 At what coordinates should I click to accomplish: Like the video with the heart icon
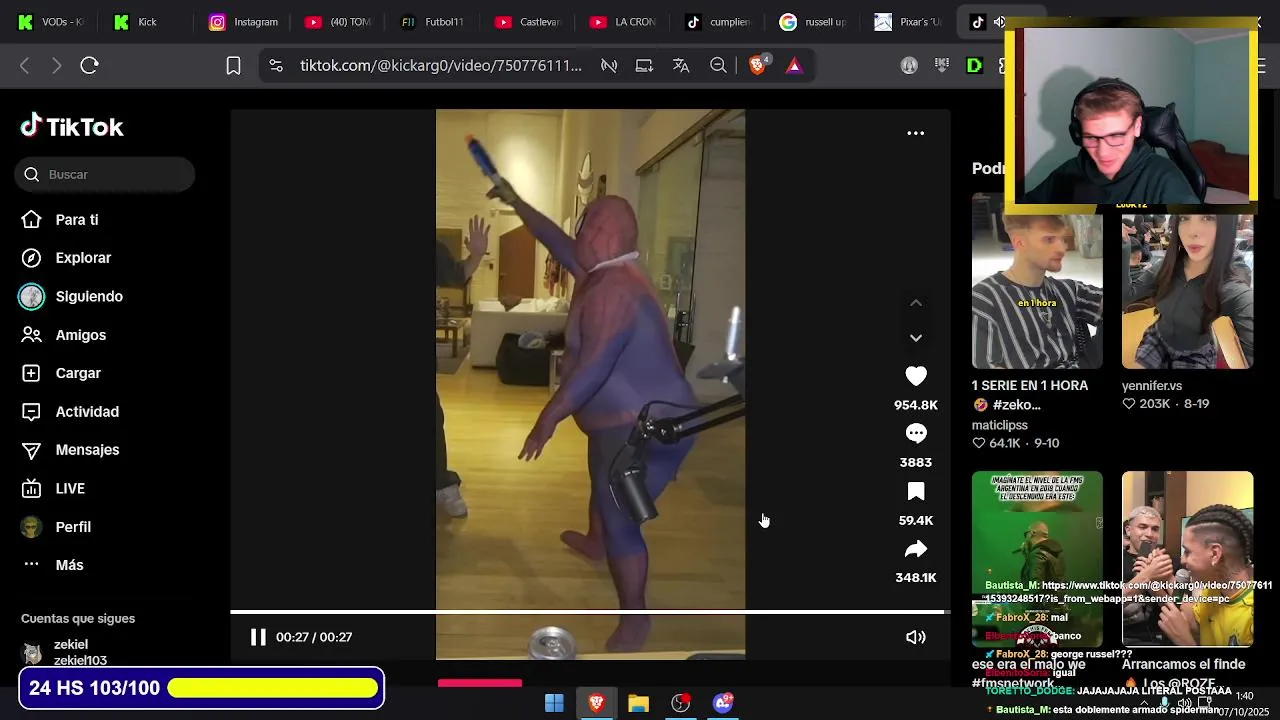(x=916, y=376)
